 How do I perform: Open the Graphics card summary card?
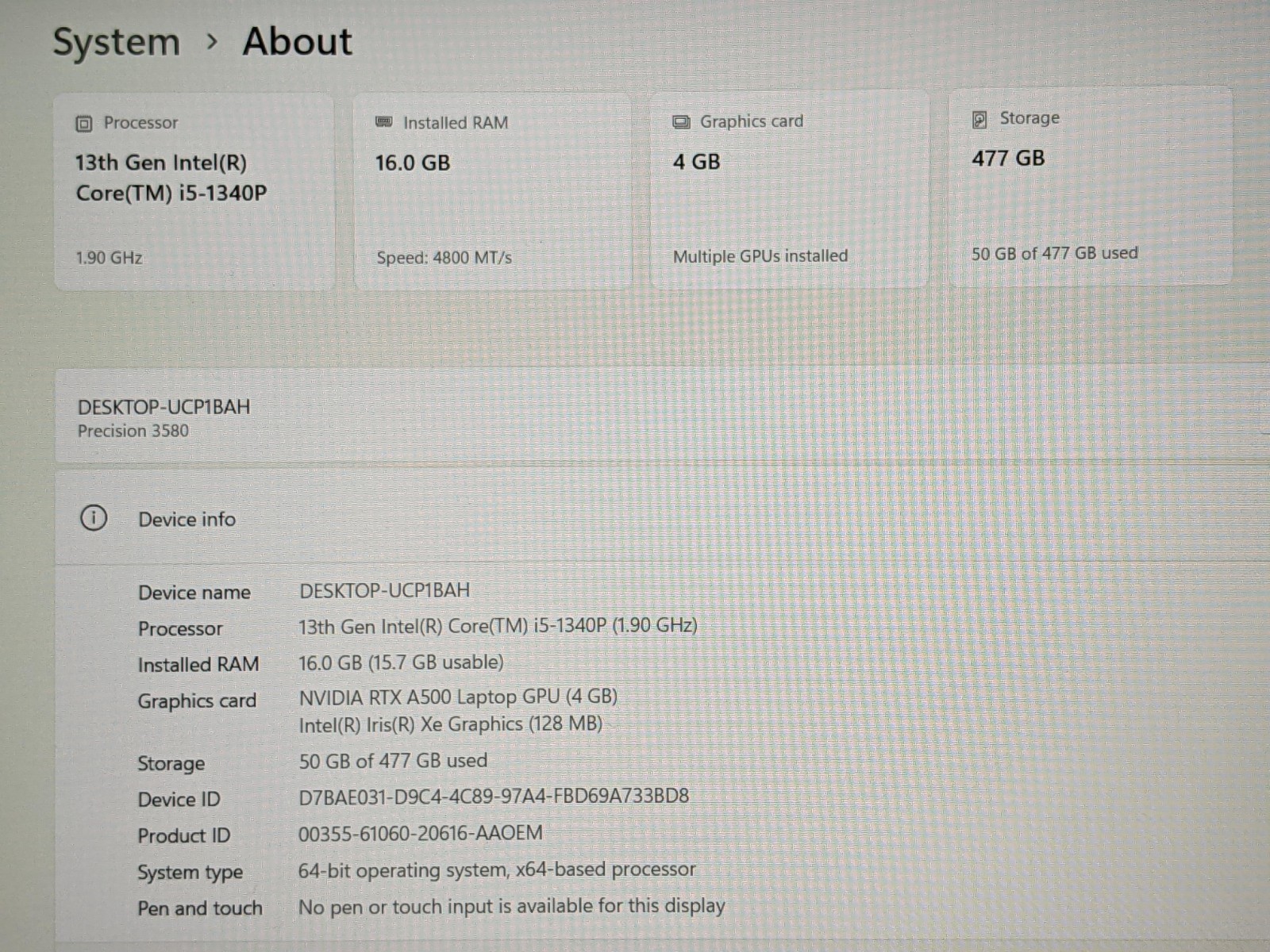790,189
